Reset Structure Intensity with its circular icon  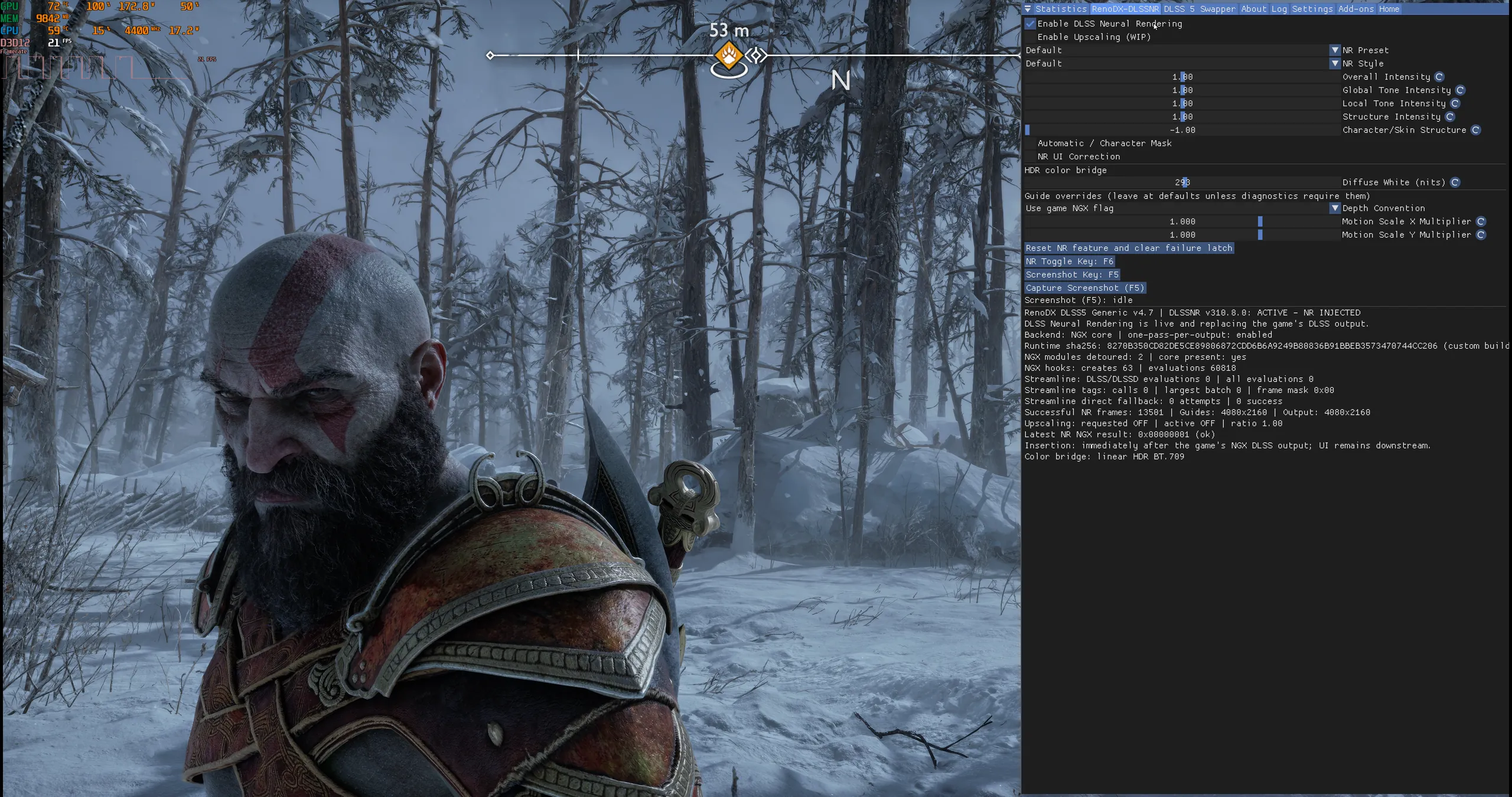click(x=1449, y=117)
